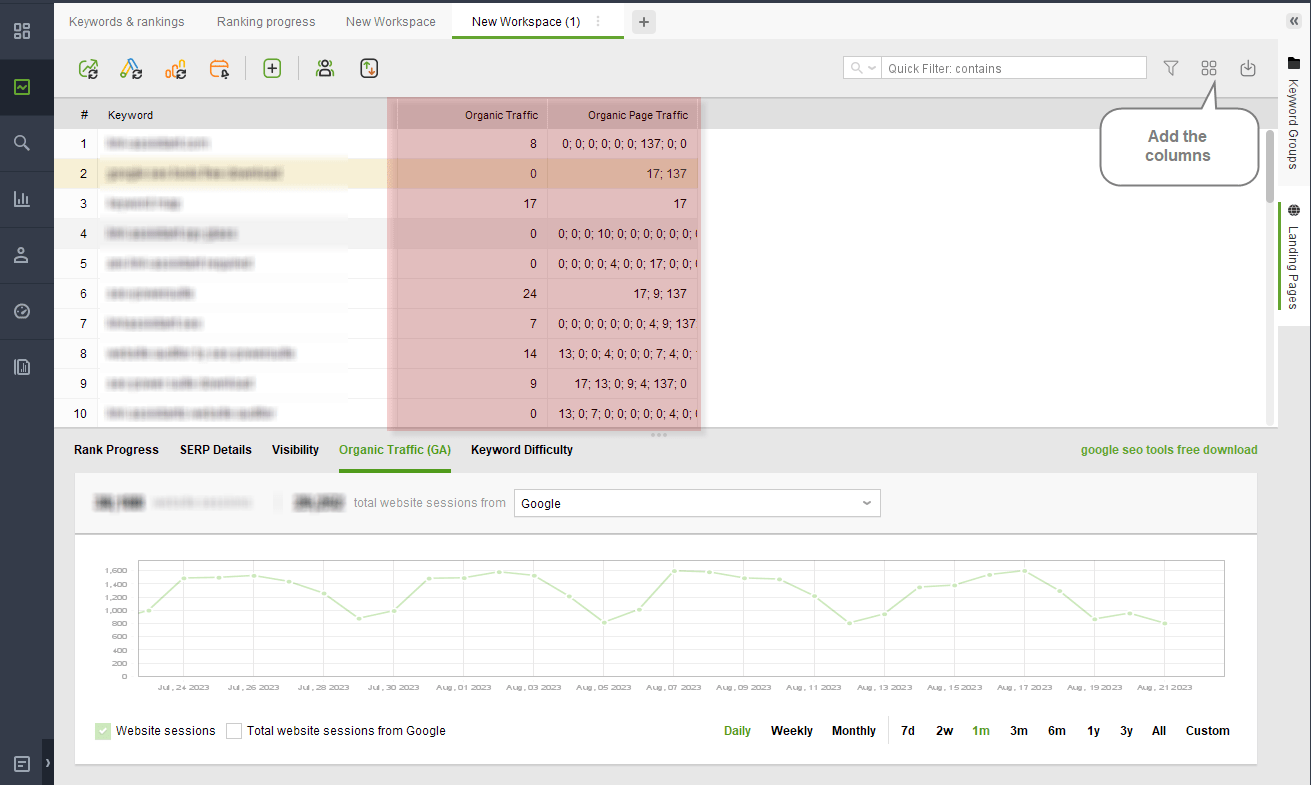Open the Quick Filter search options arrow

click(872, 68)
